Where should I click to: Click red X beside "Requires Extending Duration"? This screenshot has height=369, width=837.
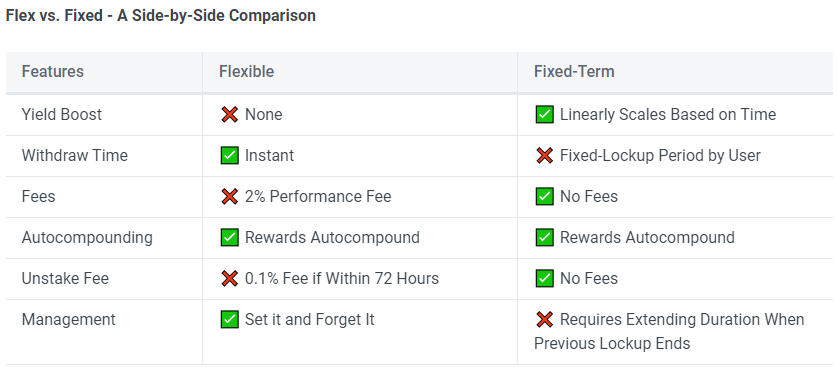click(x=544, y=319)
